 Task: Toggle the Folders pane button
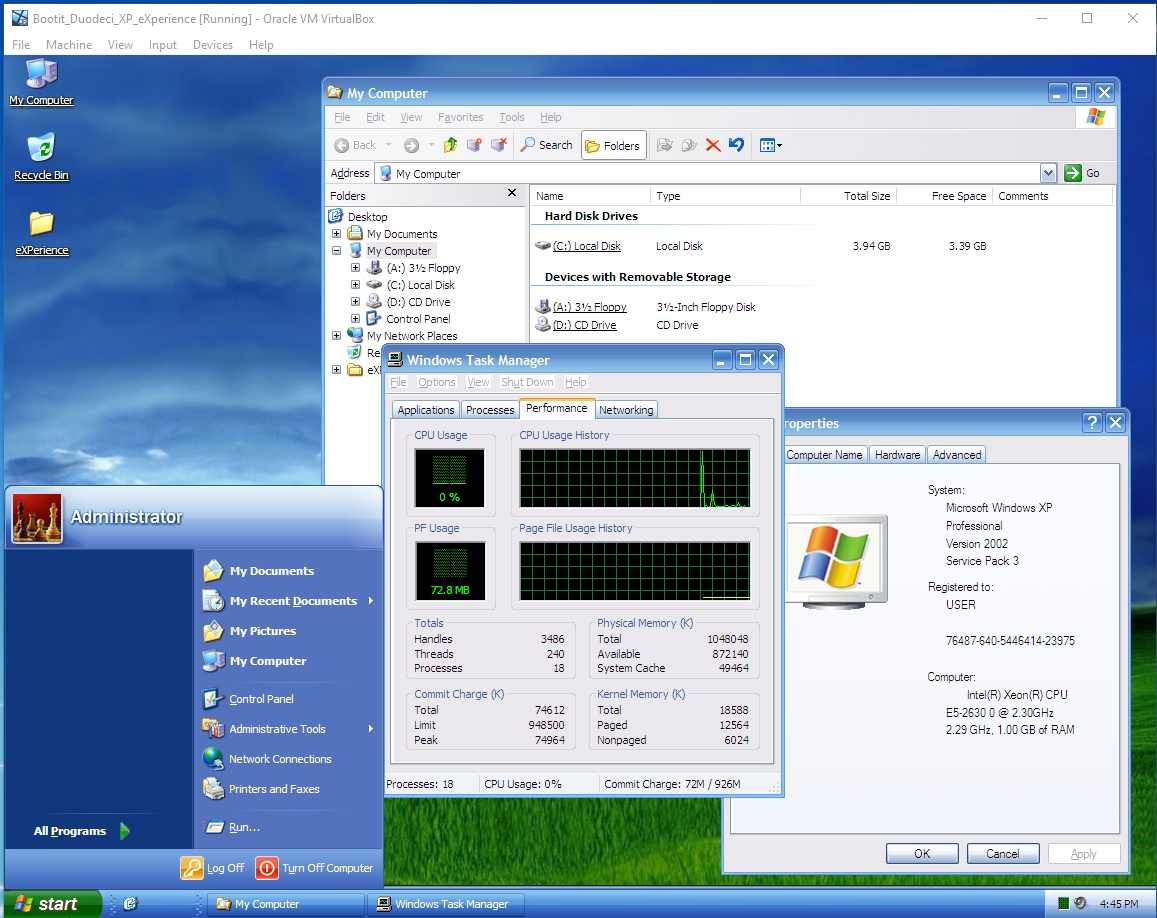614,145
